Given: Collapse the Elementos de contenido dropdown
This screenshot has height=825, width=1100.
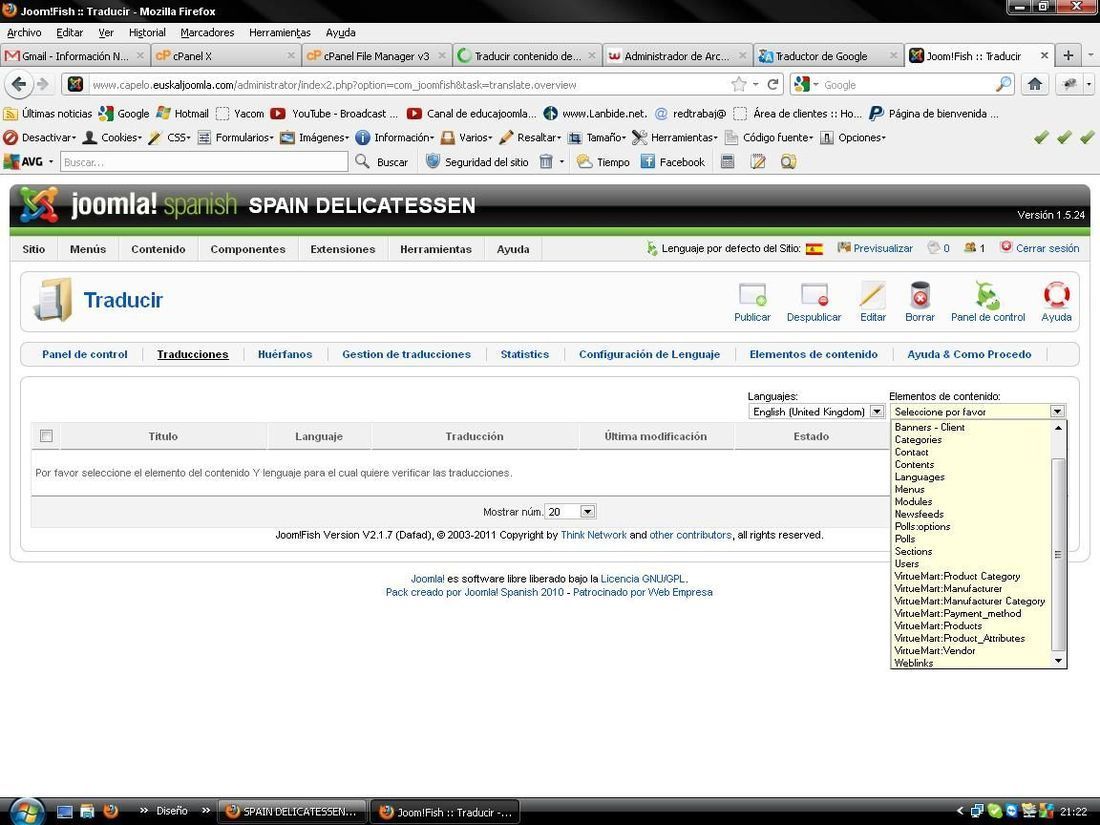Looking at the screenshot, I should pyautogui.click(x=1057, y=412).
